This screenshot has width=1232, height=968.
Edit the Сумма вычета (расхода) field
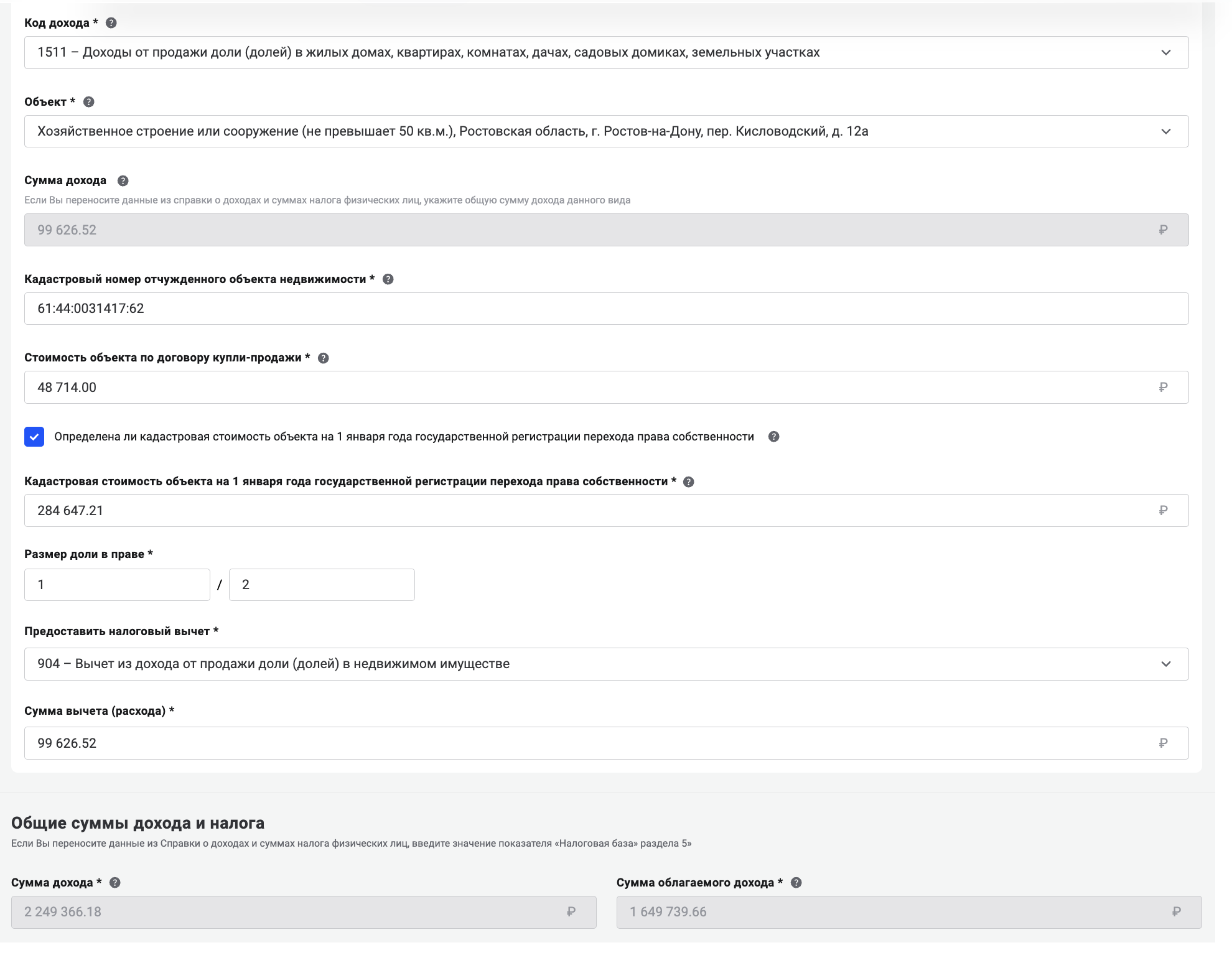click(591, 743)
